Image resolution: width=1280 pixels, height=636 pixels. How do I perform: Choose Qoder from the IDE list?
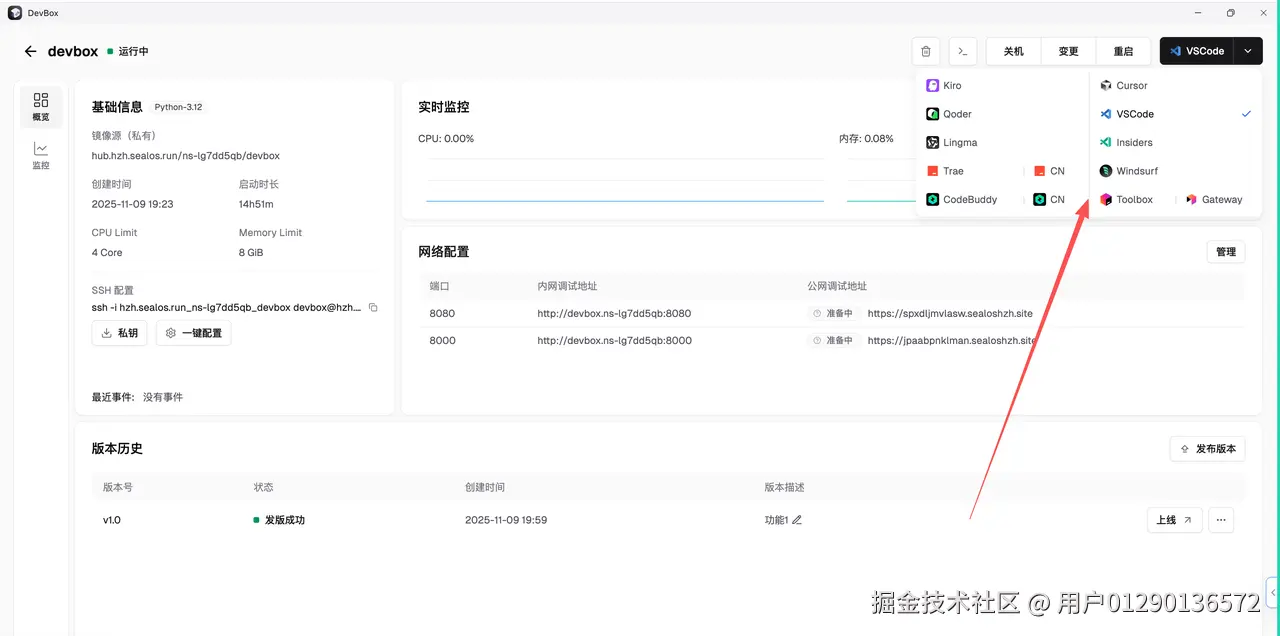(957, 114)
